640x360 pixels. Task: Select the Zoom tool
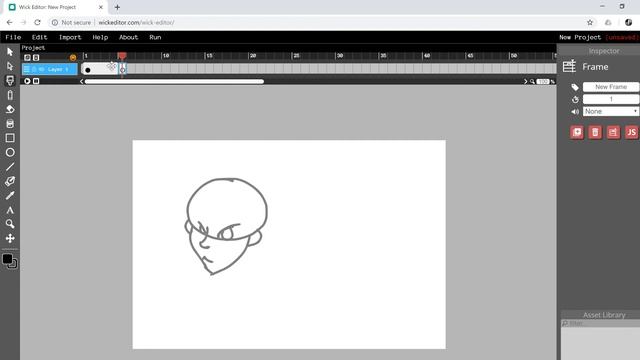(10, 224)
